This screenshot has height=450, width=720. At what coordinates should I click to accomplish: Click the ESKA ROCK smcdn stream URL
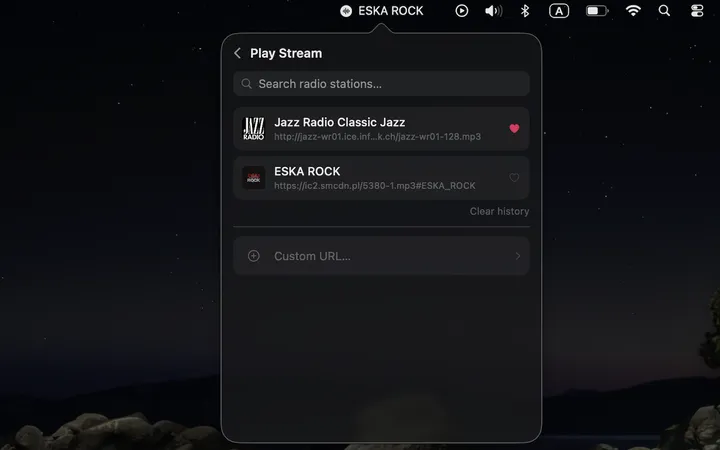(375, 186)
